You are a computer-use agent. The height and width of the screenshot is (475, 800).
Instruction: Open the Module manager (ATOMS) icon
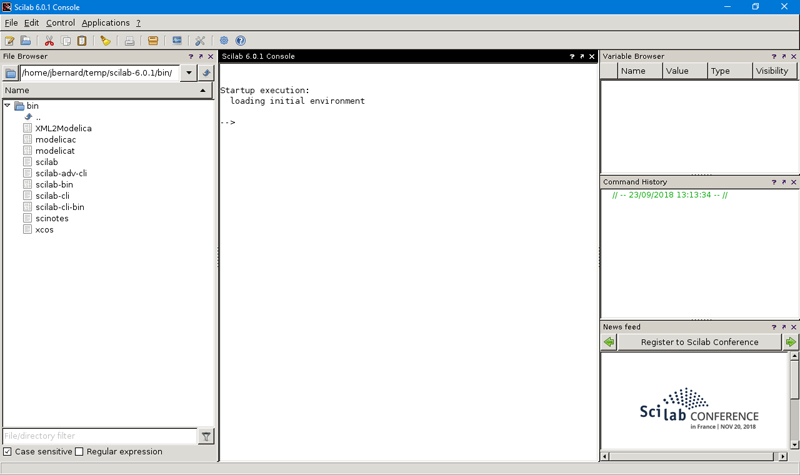coord(153,41)
